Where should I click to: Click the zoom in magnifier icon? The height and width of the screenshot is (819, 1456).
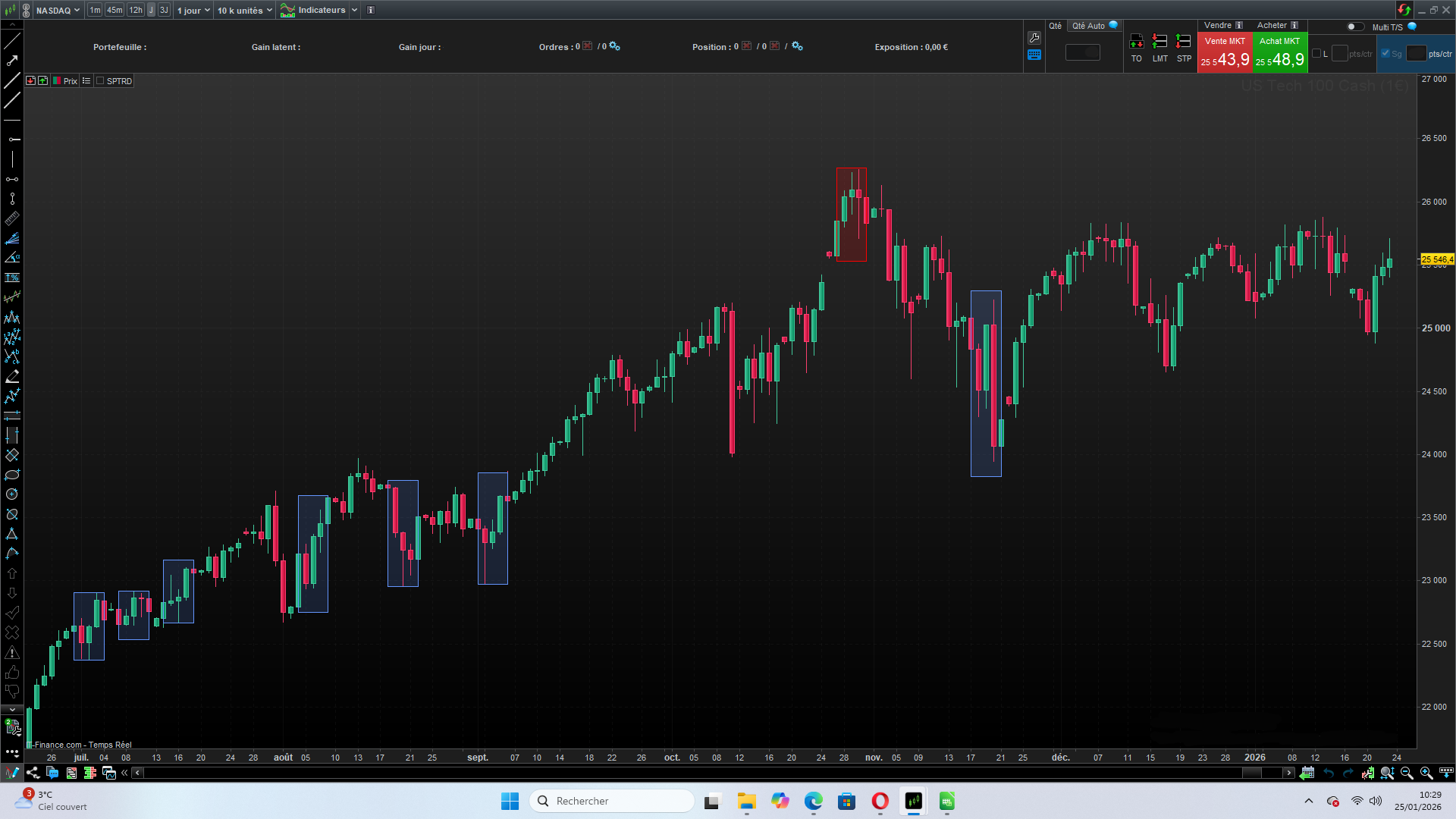pos(1426,773)
